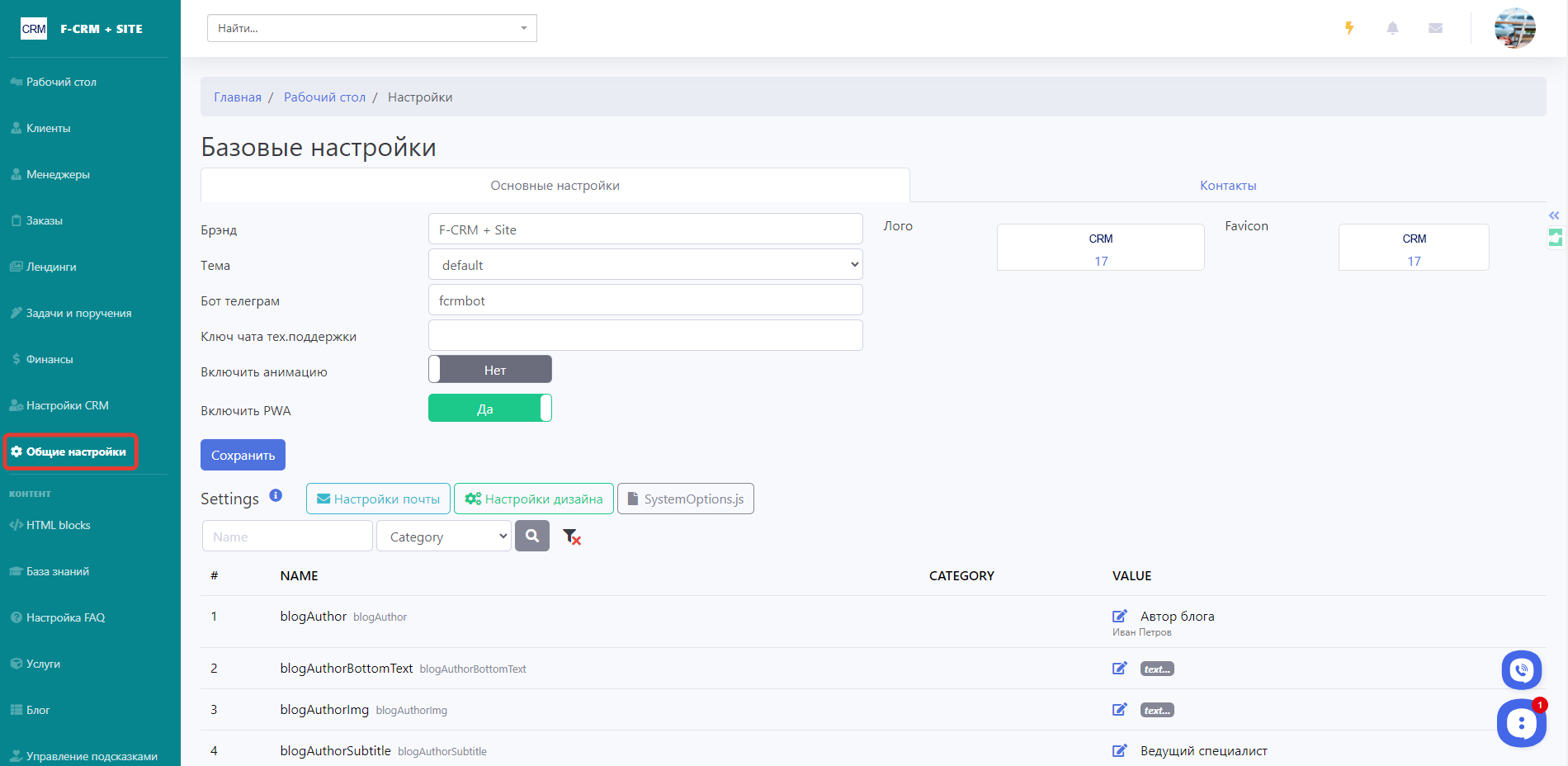
Task: Disable the Включить PWA switch
Action: [x=490, y=409]
